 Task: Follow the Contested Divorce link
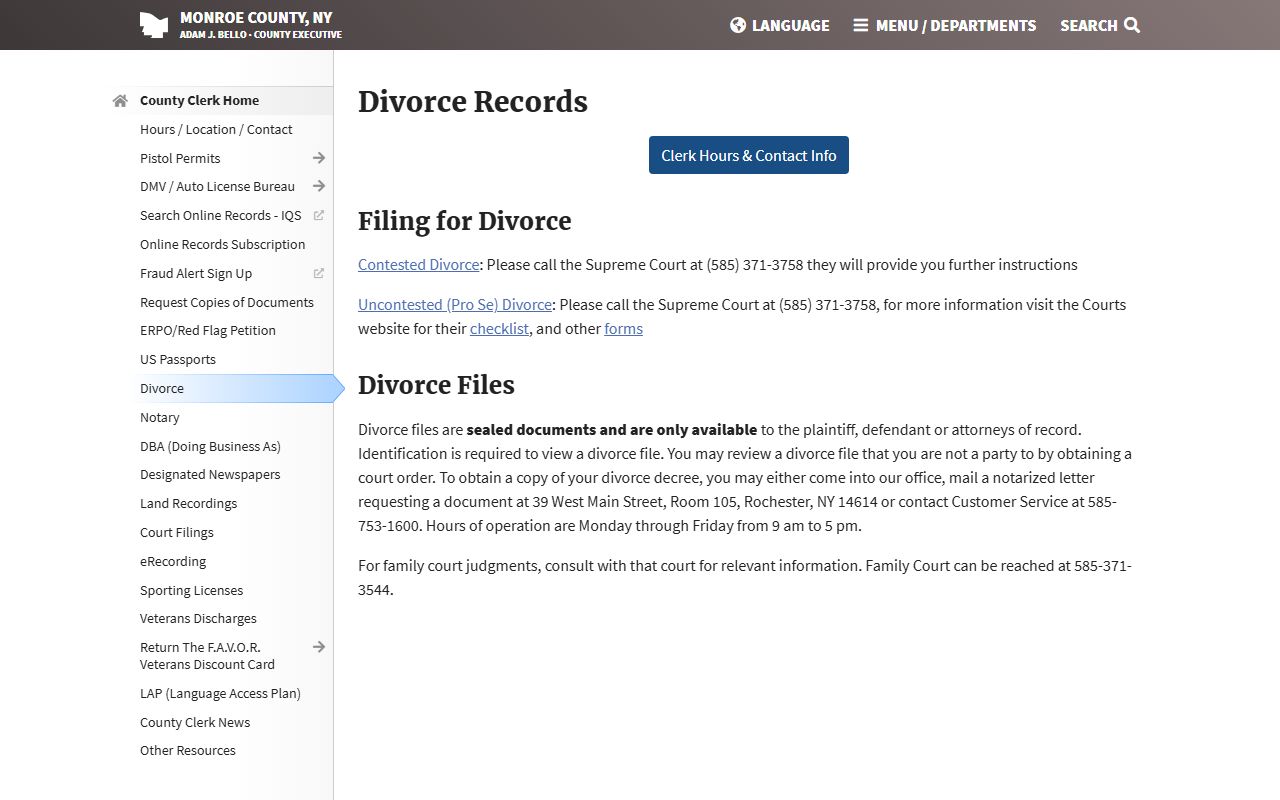click(x=419, y=265)
